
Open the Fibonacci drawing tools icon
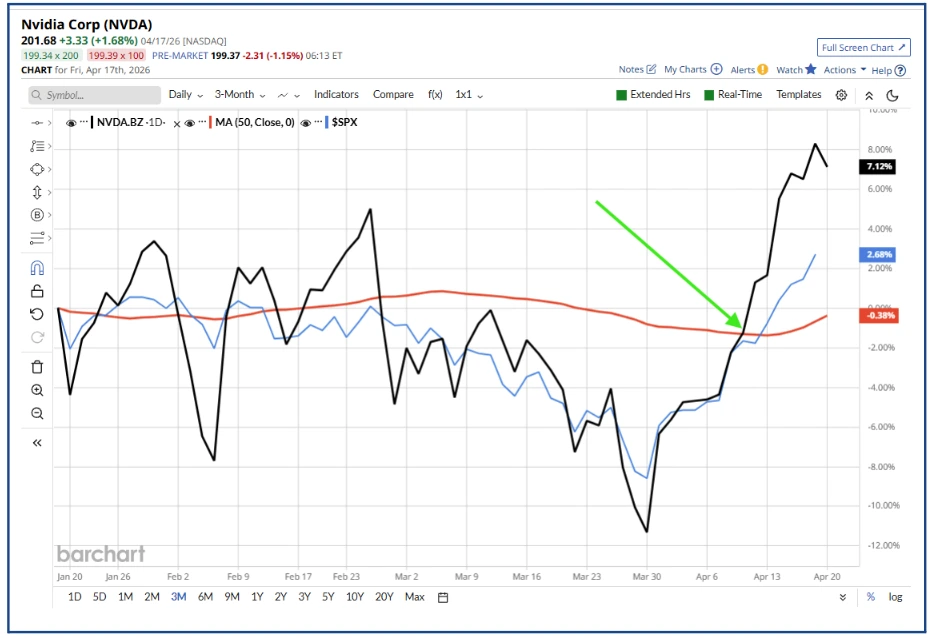pos(37,146)
